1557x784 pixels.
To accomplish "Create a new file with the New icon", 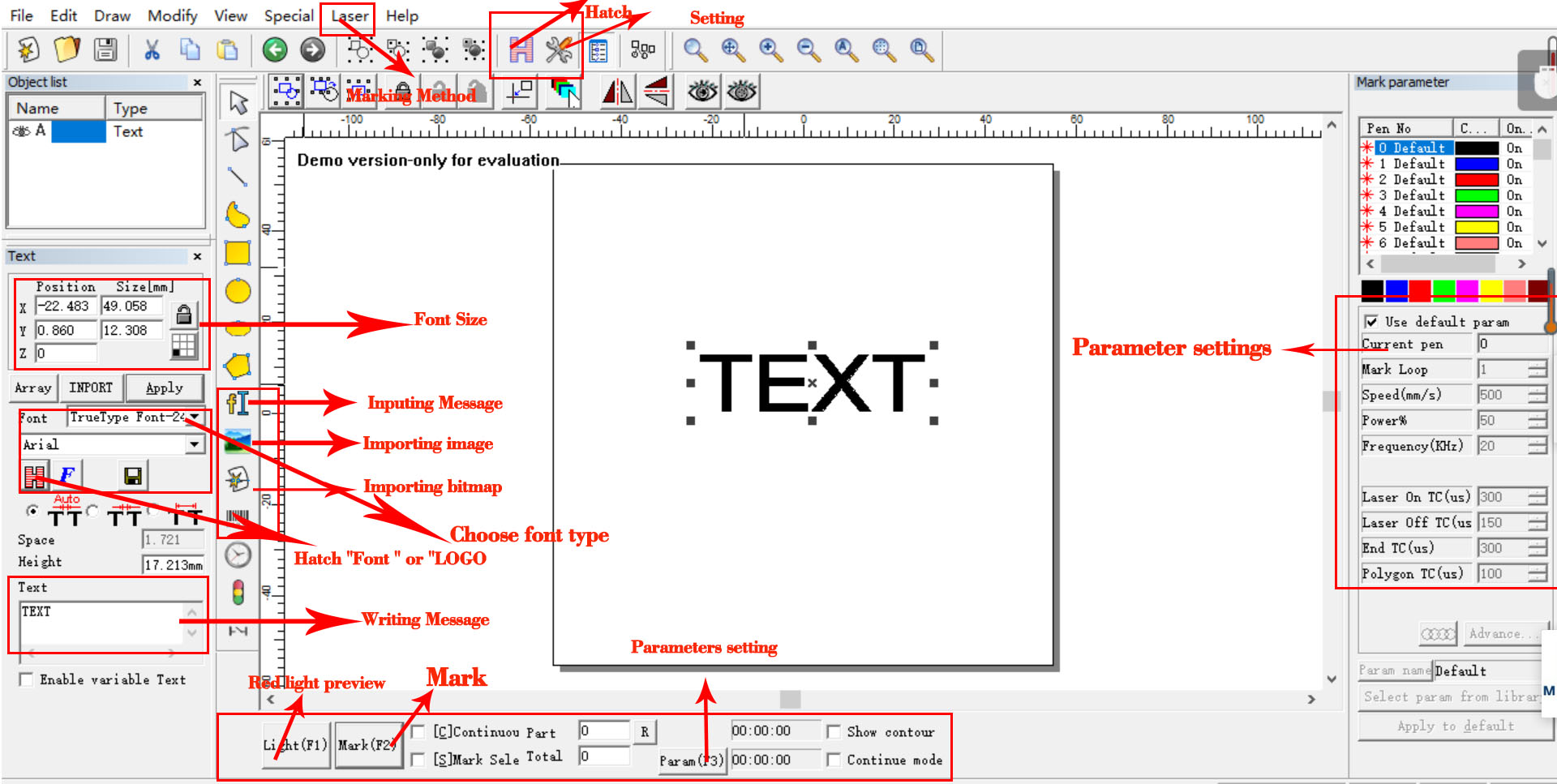I will 28,50.
